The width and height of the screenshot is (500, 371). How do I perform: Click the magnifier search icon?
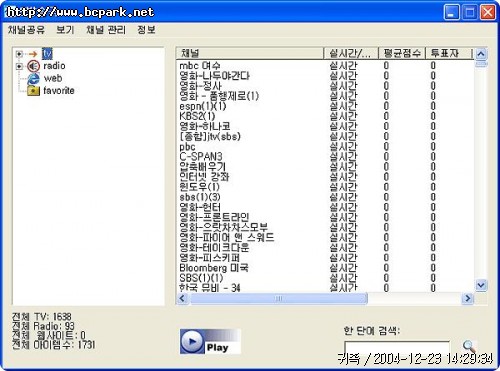coord(469,346)
